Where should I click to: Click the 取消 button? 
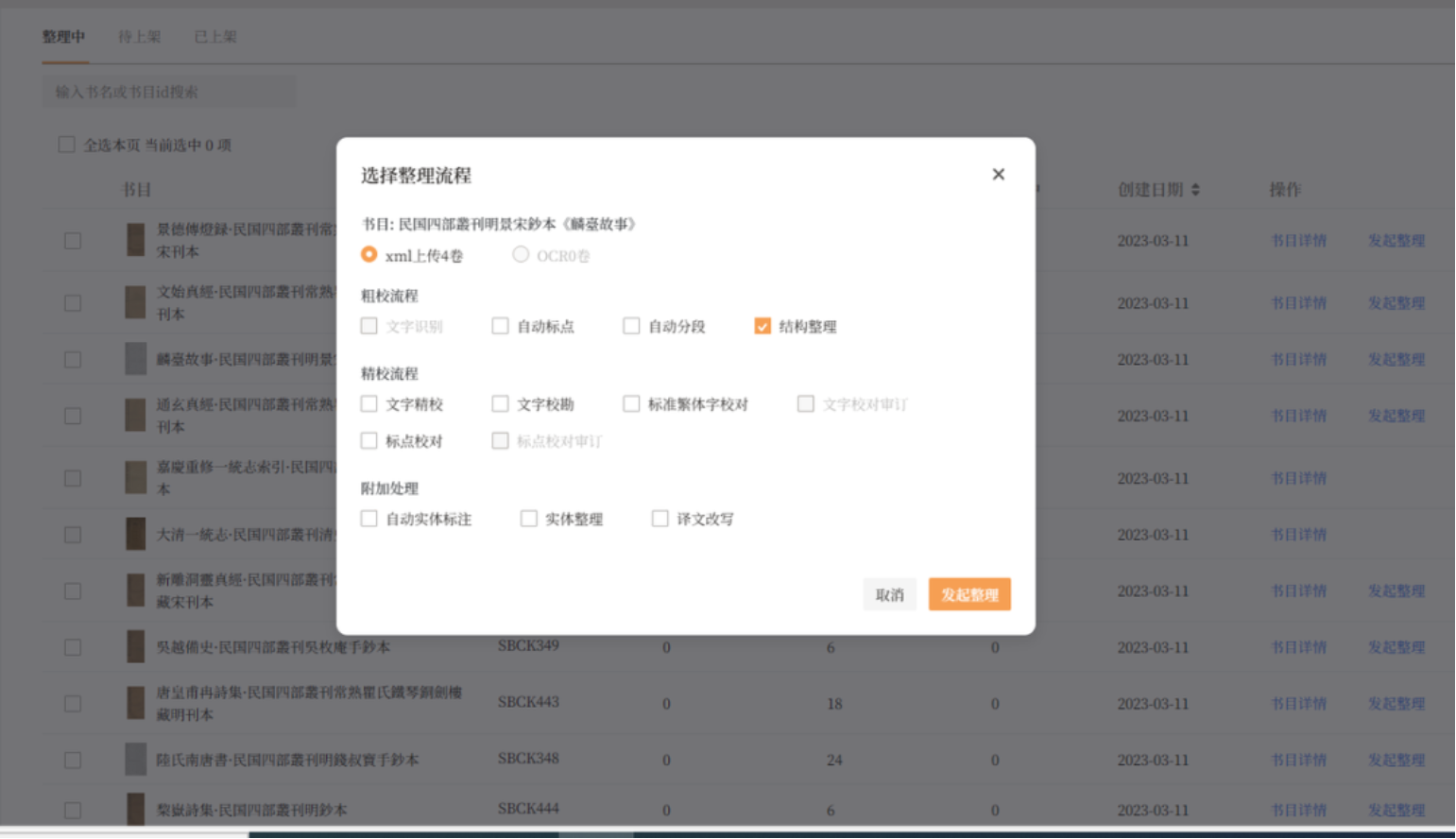(x=889, y=594)
